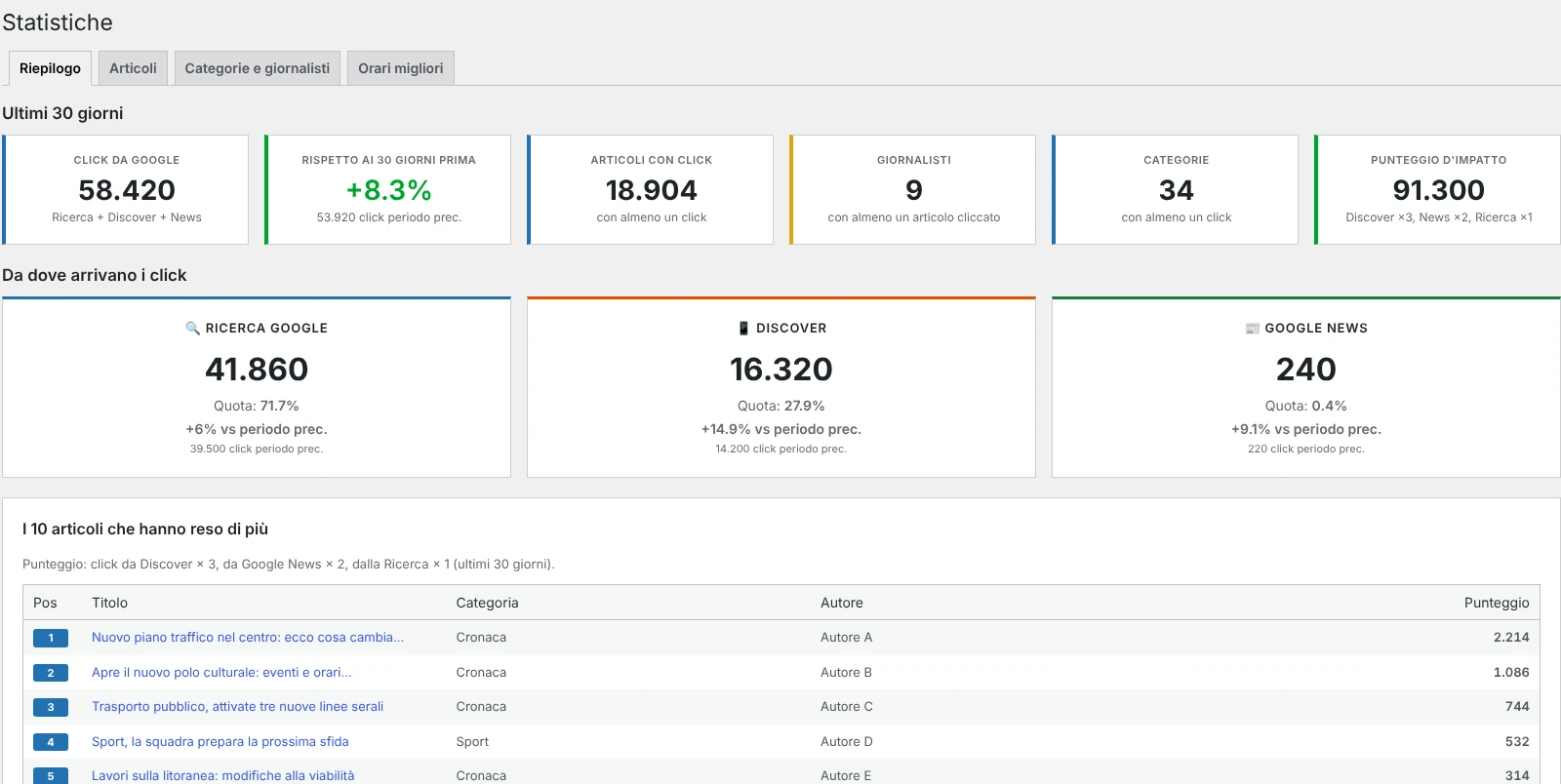Click the Categorie count 34
Viewport: 1561px width, 784px height.
[x=1177, y=190]
